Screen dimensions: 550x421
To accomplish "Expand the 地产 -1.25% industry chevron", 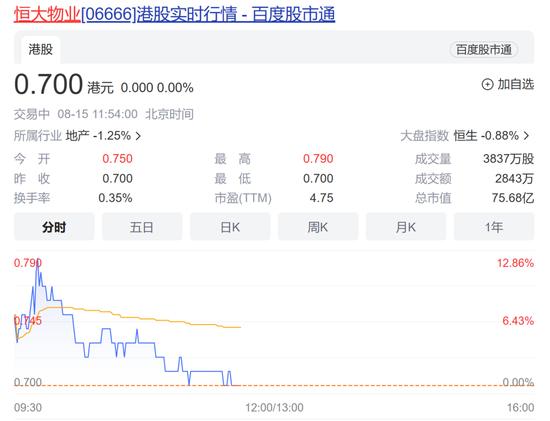I will pyautogui.click(x=138, y=136).
